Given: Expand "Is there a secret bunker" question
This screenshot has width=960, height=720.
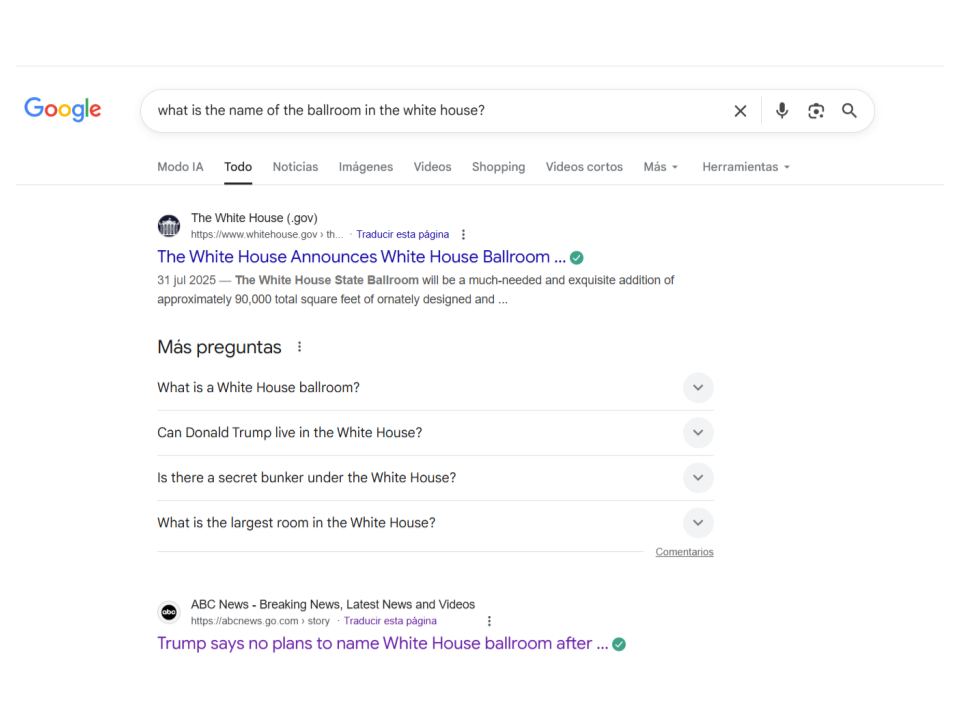Looking at the screenshot, I should coord(698,478).
